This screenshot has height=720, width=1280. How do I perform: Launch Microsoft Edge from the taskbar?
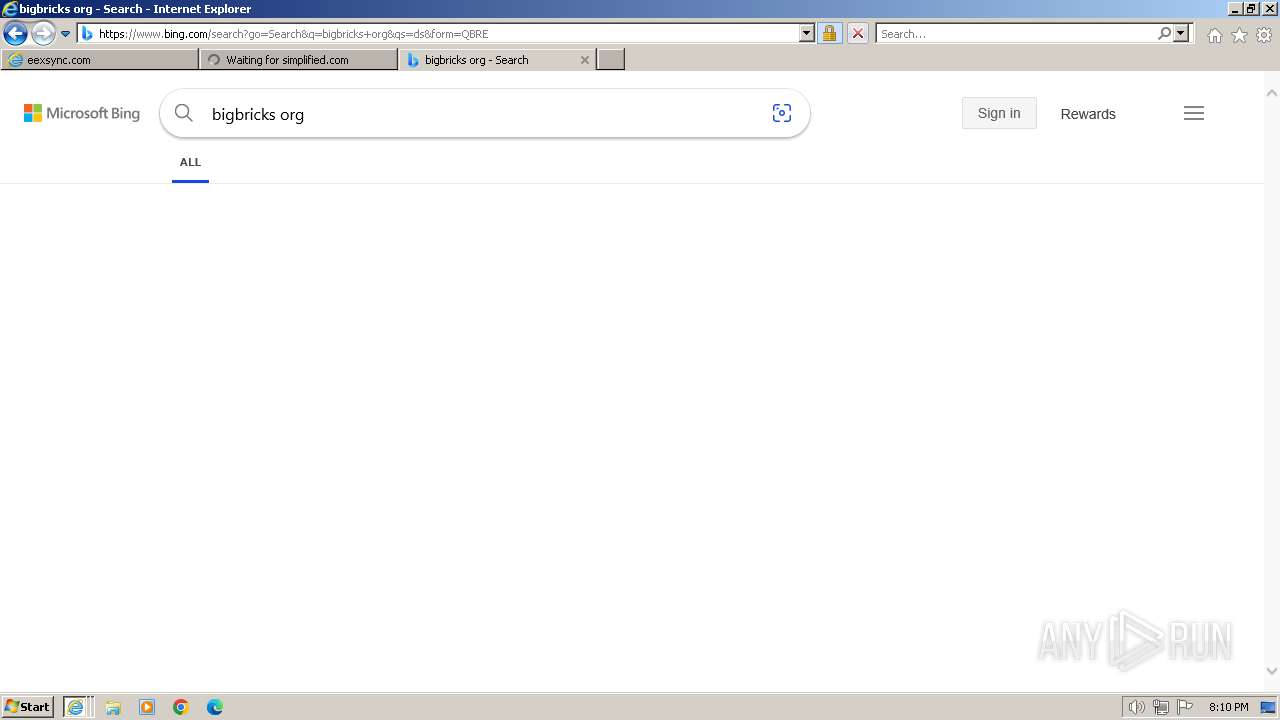(215, 707)
